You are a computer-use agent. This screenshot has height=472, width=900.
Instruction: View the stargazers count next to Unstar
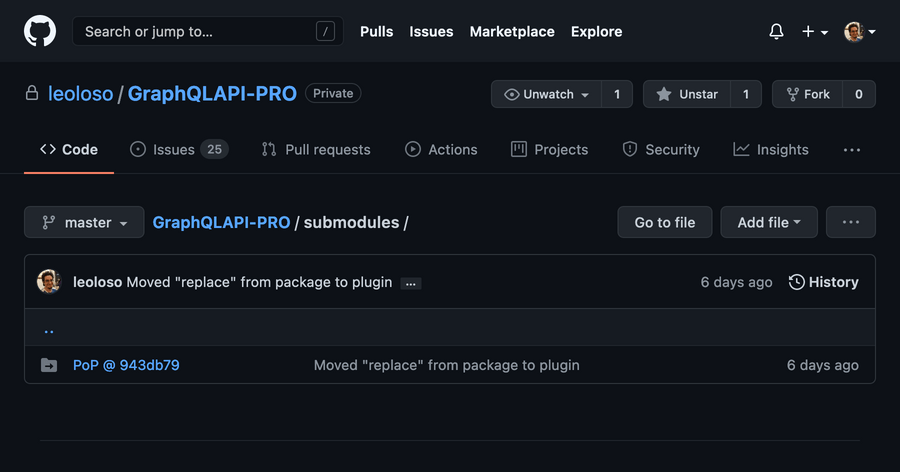tap(746, 94)
